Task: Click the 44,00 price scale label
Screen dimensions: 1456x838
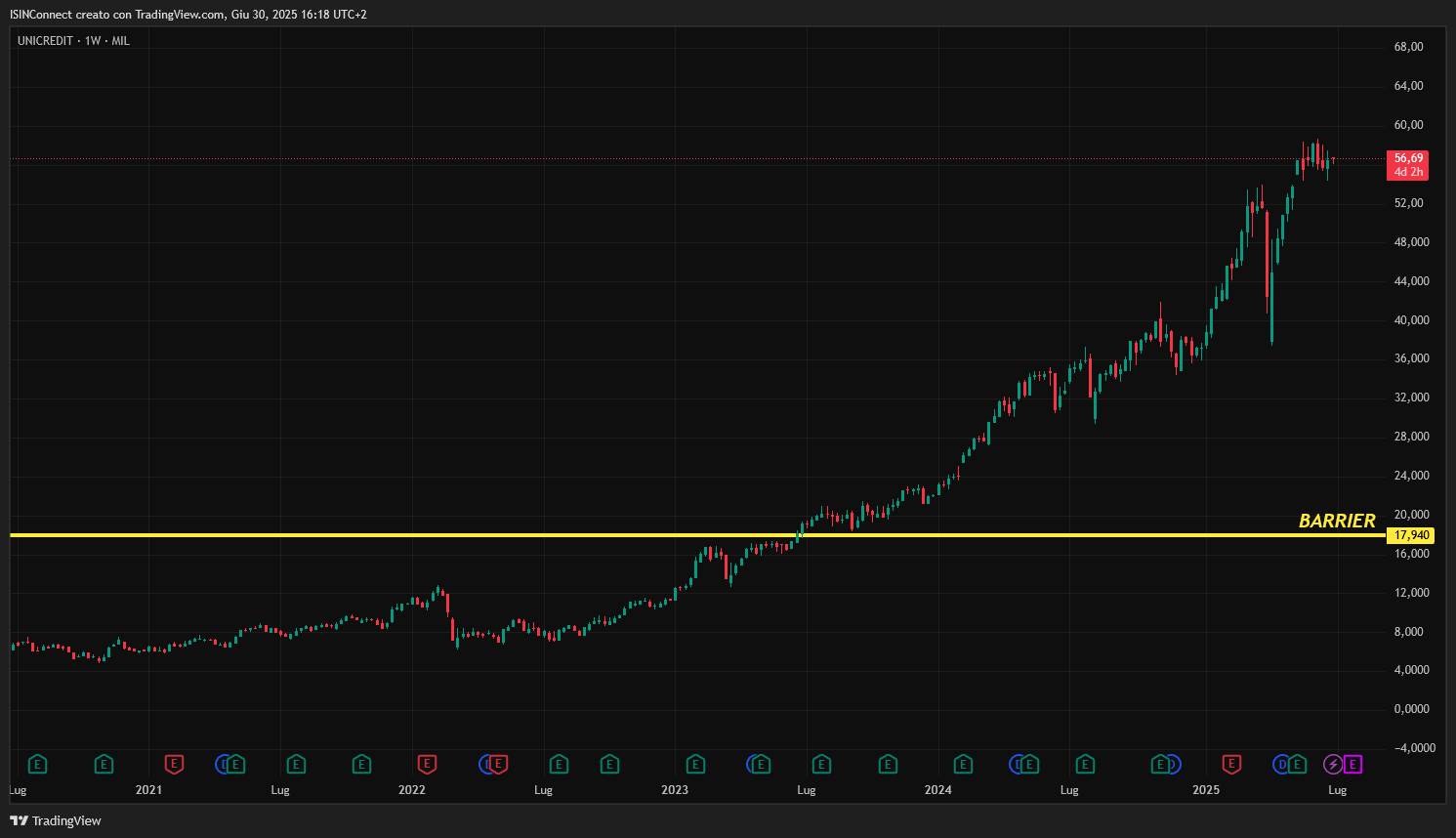Action: pyautogui.click(x=1411, y=281)
